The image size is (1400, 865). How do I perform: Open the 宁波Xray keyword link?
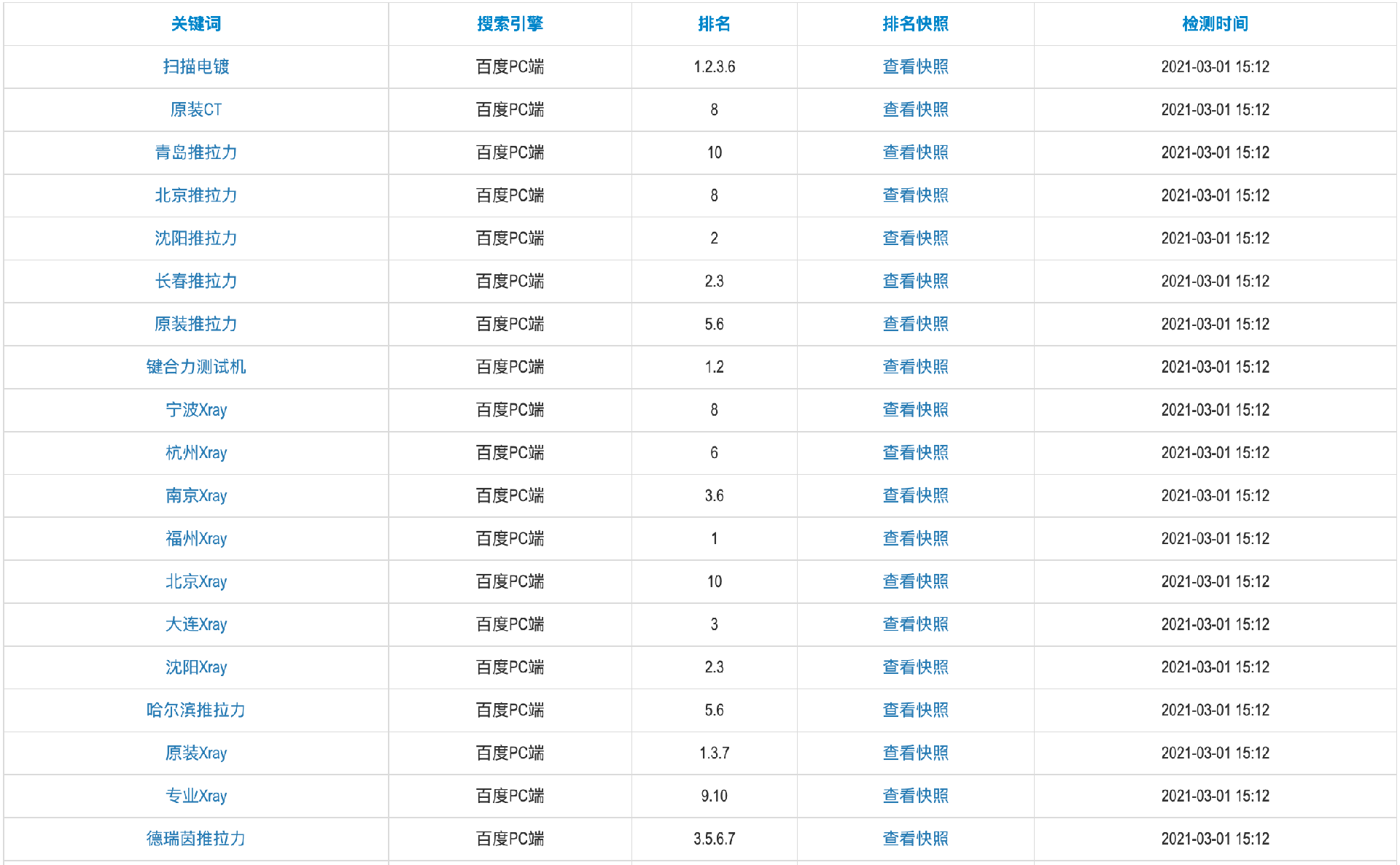[x=196, y=410]
